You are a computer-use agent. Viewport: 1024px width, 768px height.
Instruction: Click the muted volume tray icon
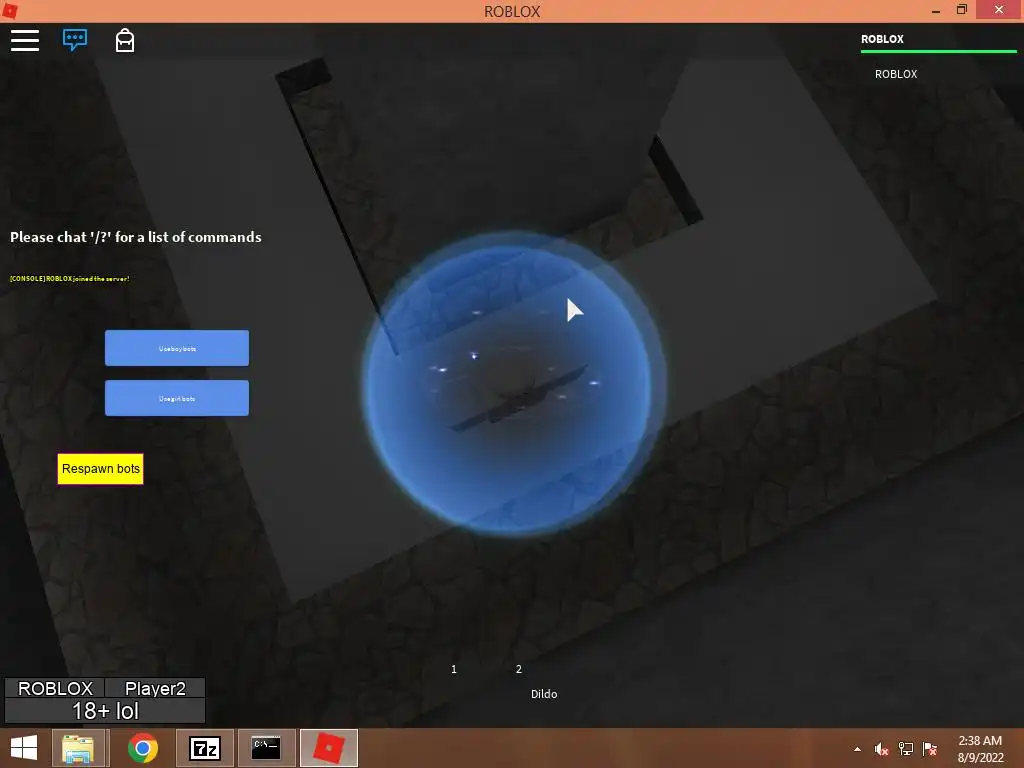(x=881, y=749)
